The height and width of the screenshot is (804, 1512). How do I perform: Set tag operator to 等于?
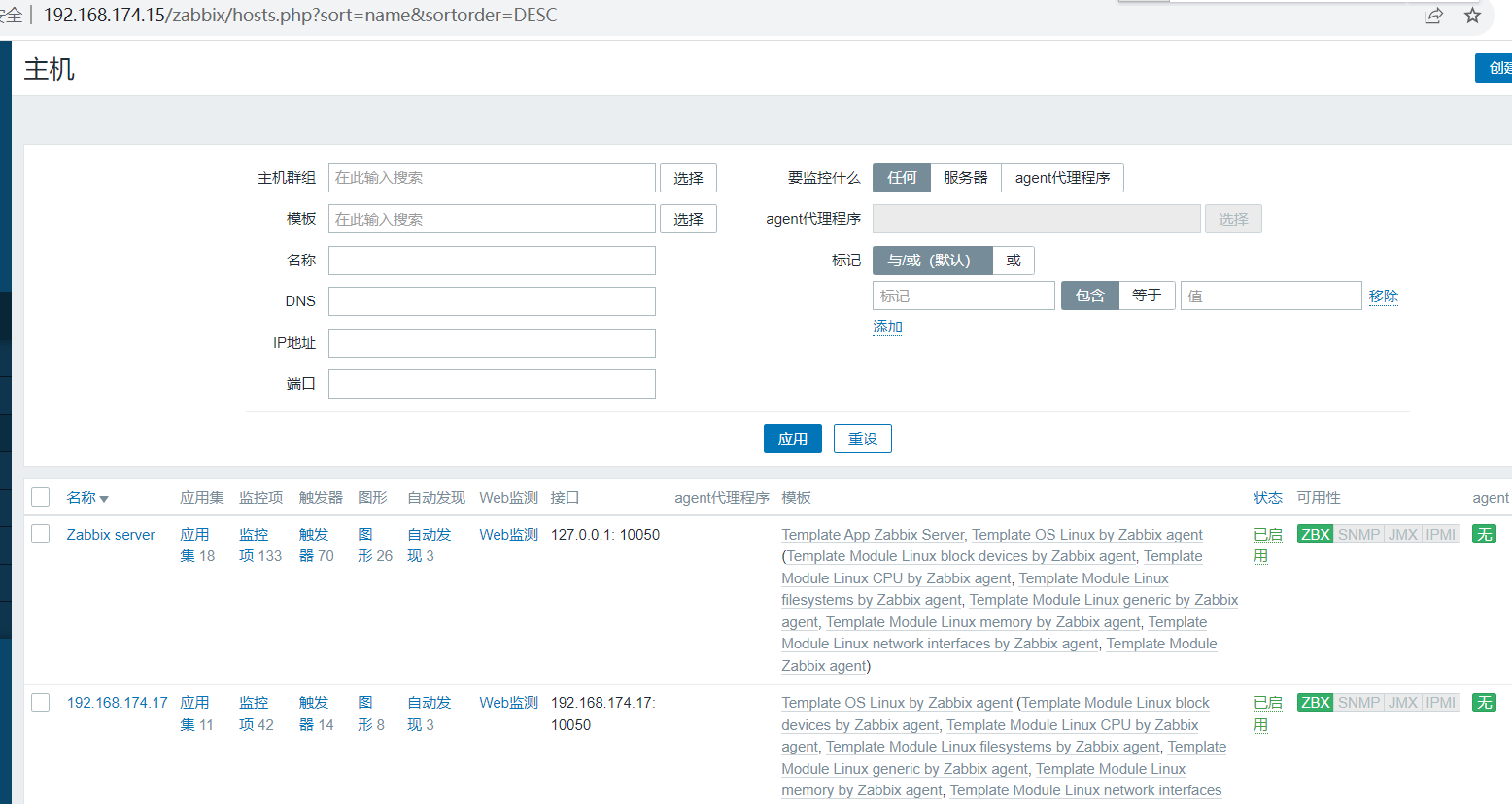(1147, 296)
